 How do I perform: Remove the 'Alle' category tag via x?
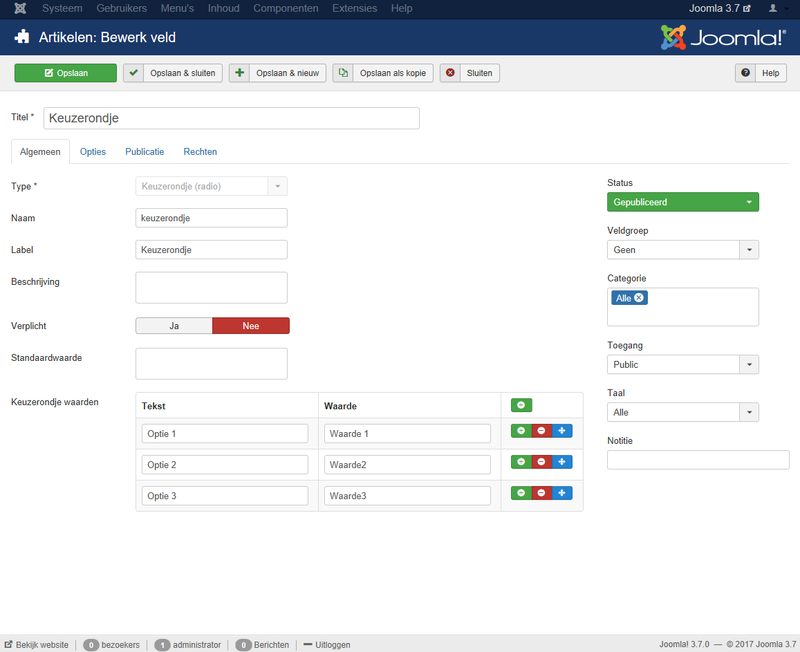(x=639, y=298)
